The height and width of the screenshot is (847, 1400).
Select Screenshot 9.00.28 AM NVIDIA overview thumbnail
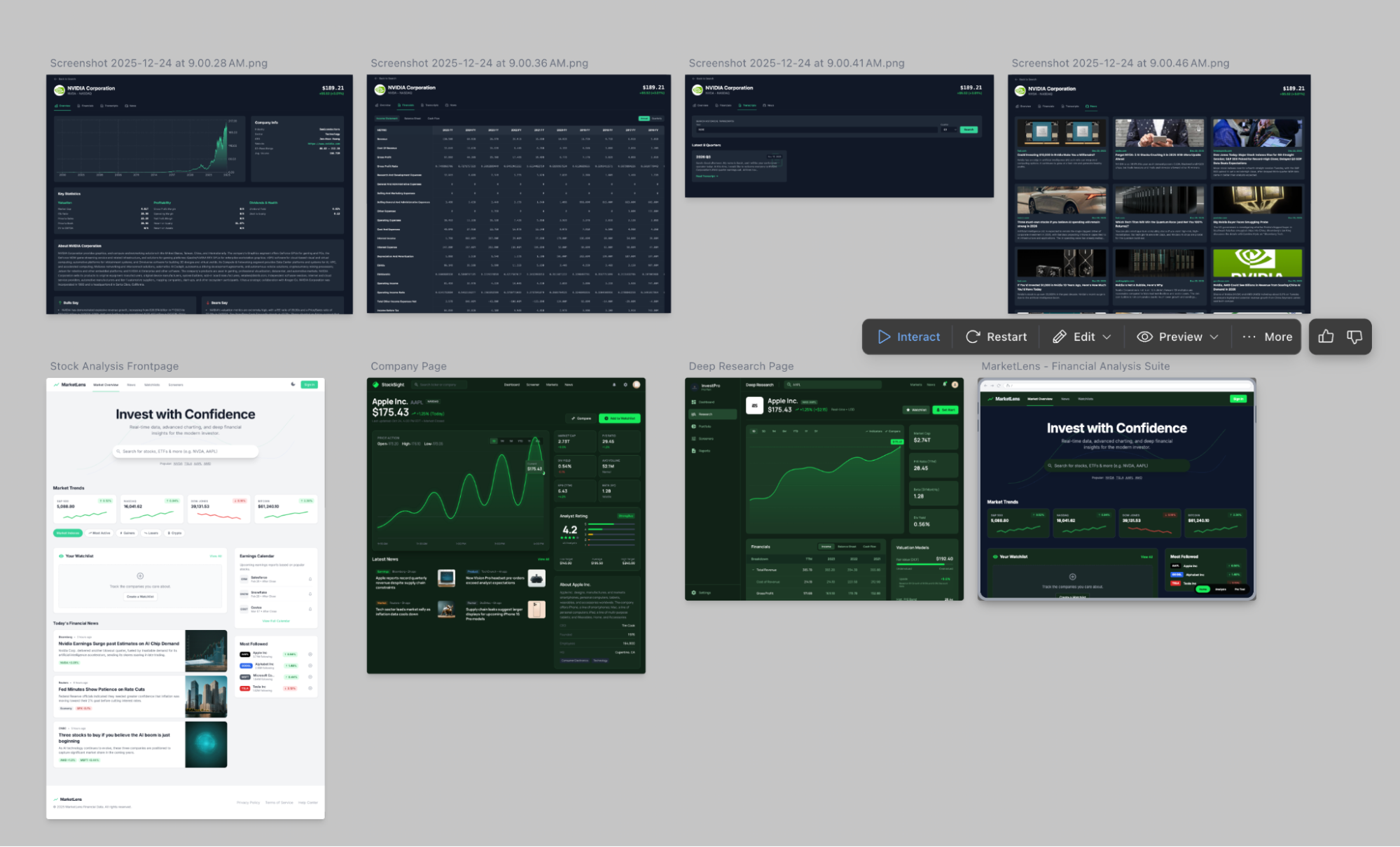pos(200,194)
